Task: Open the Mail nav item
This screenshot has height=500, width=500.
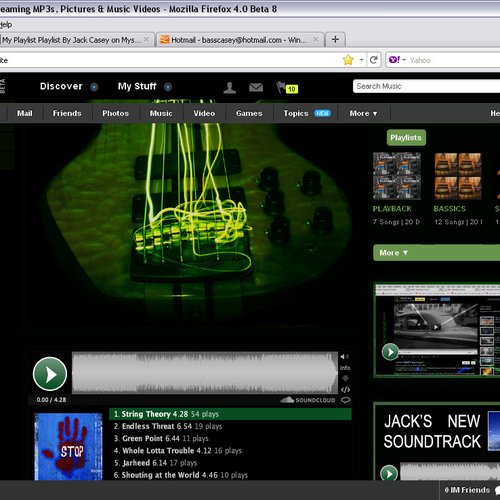Action: point(25,113)
